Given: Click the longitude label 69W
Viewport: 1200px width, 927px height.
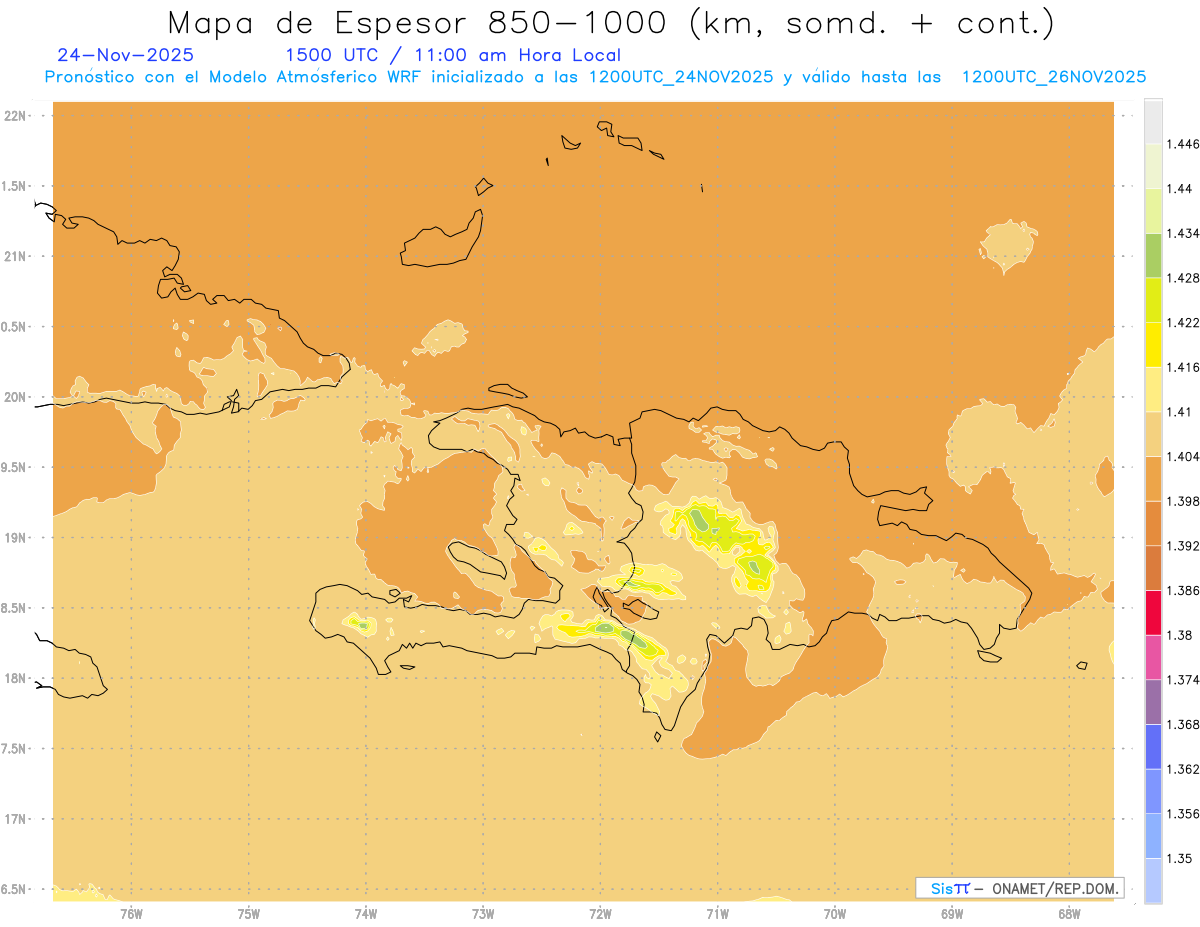Looking at the screenshot, I should [952, 913].
